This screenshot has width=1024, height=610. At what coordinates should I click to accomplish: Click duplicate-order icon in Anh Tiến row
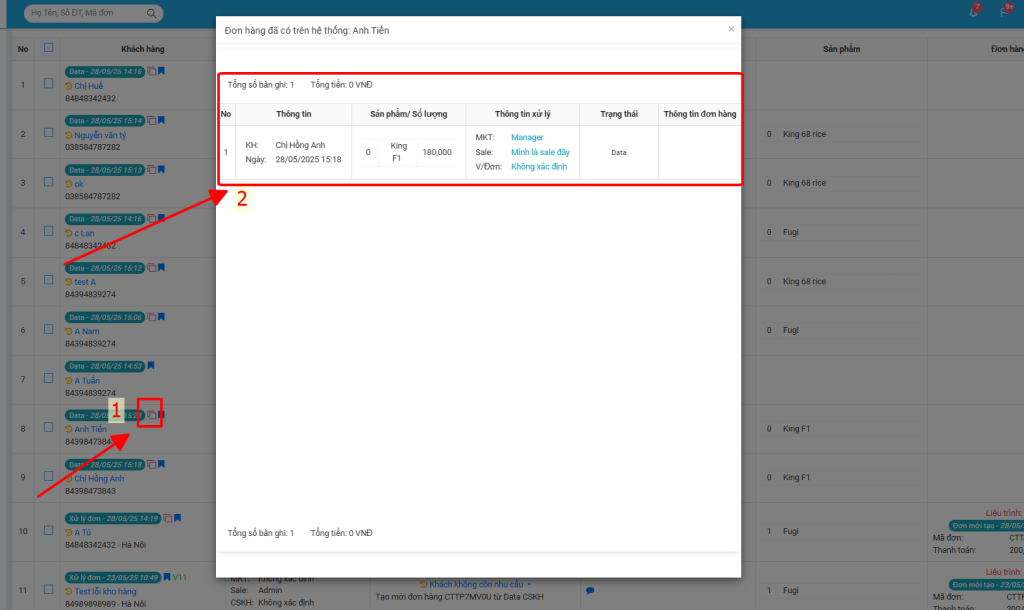pos(151,414)
